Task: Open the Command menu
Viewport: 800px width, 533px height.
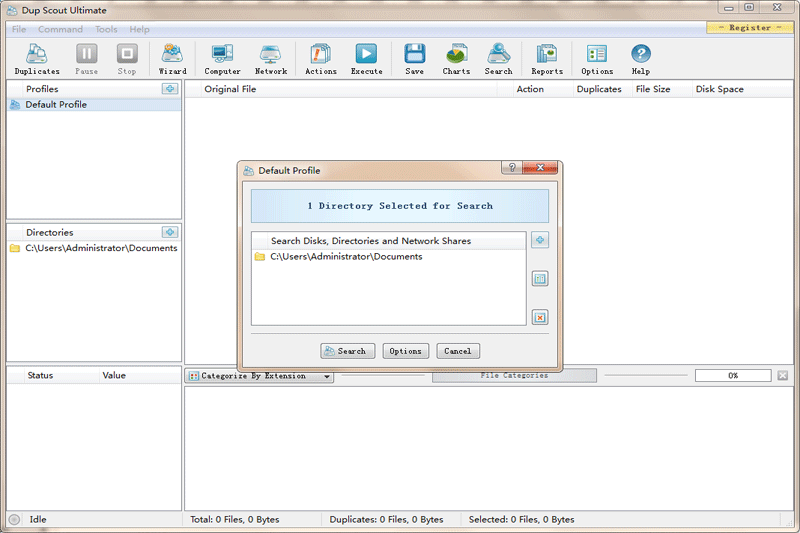Action: (60, 29)
